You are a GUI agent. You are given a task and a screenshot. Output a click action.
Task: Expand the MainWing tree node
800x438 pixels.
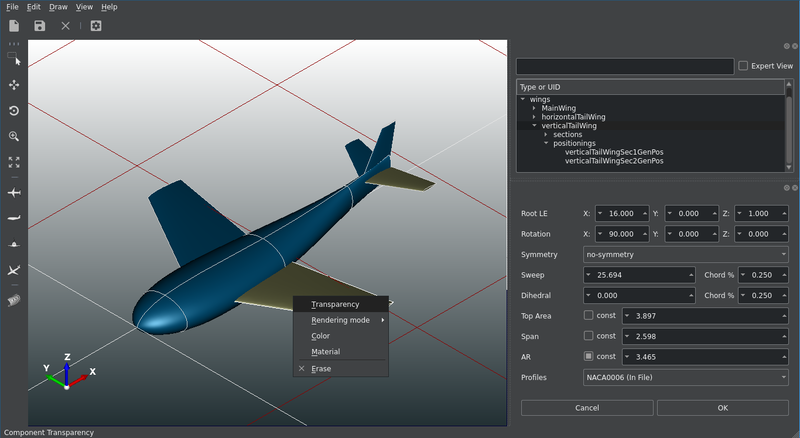coord(535,108)
